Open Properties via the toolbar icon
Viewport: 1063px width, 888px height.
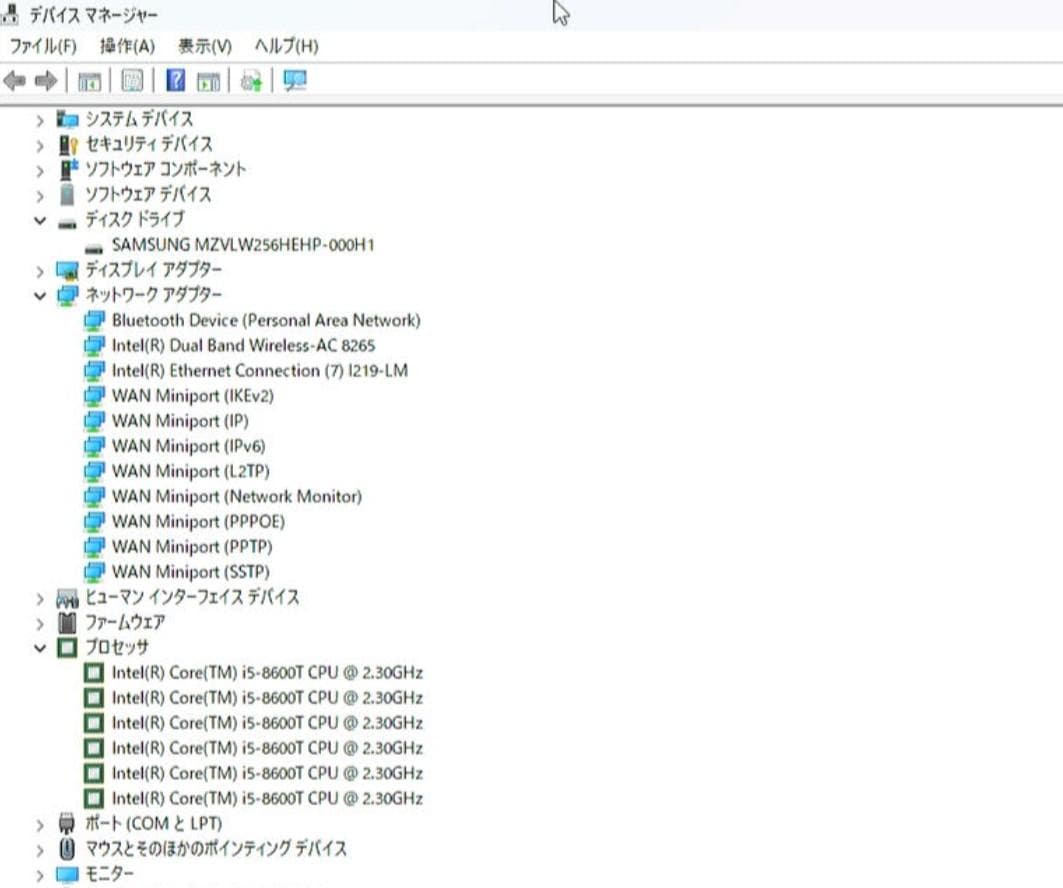pos(132,80)
